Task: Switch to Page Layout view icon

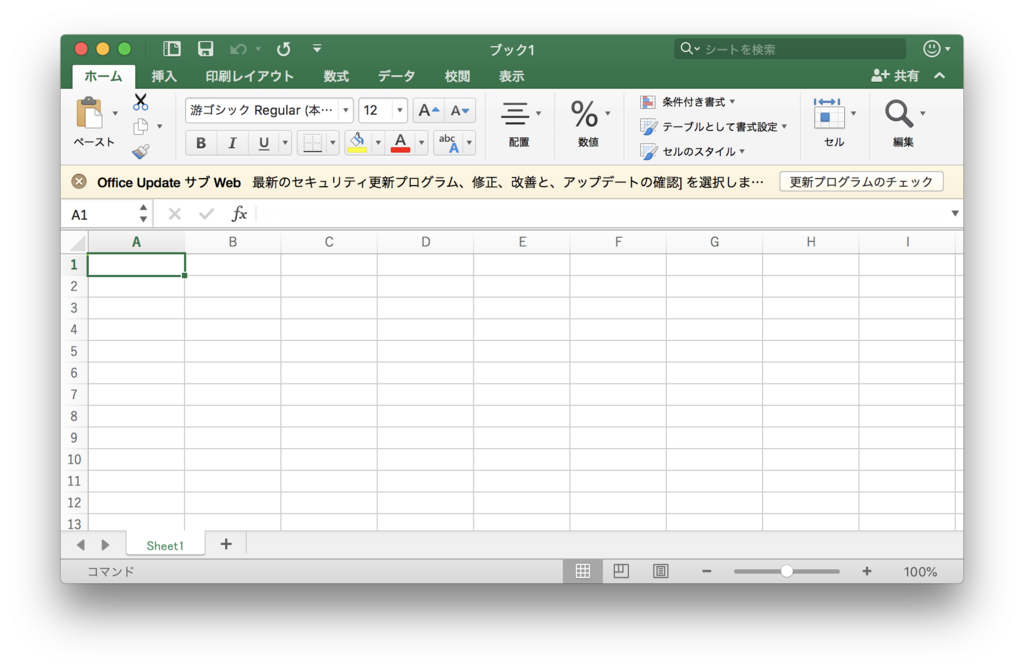Action: tap(621, 571)
